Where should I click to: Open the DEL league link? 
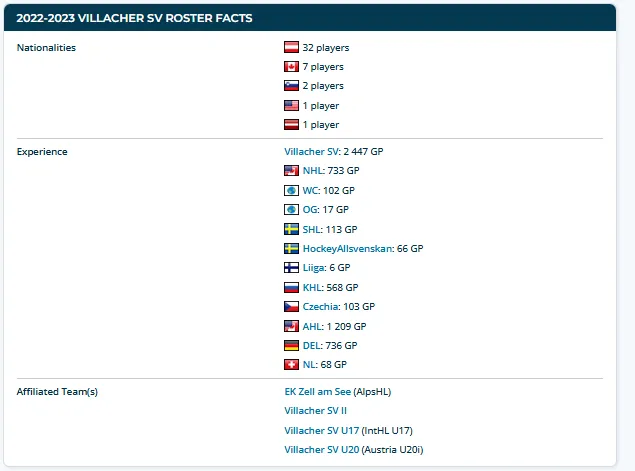(x=312, y=345)
